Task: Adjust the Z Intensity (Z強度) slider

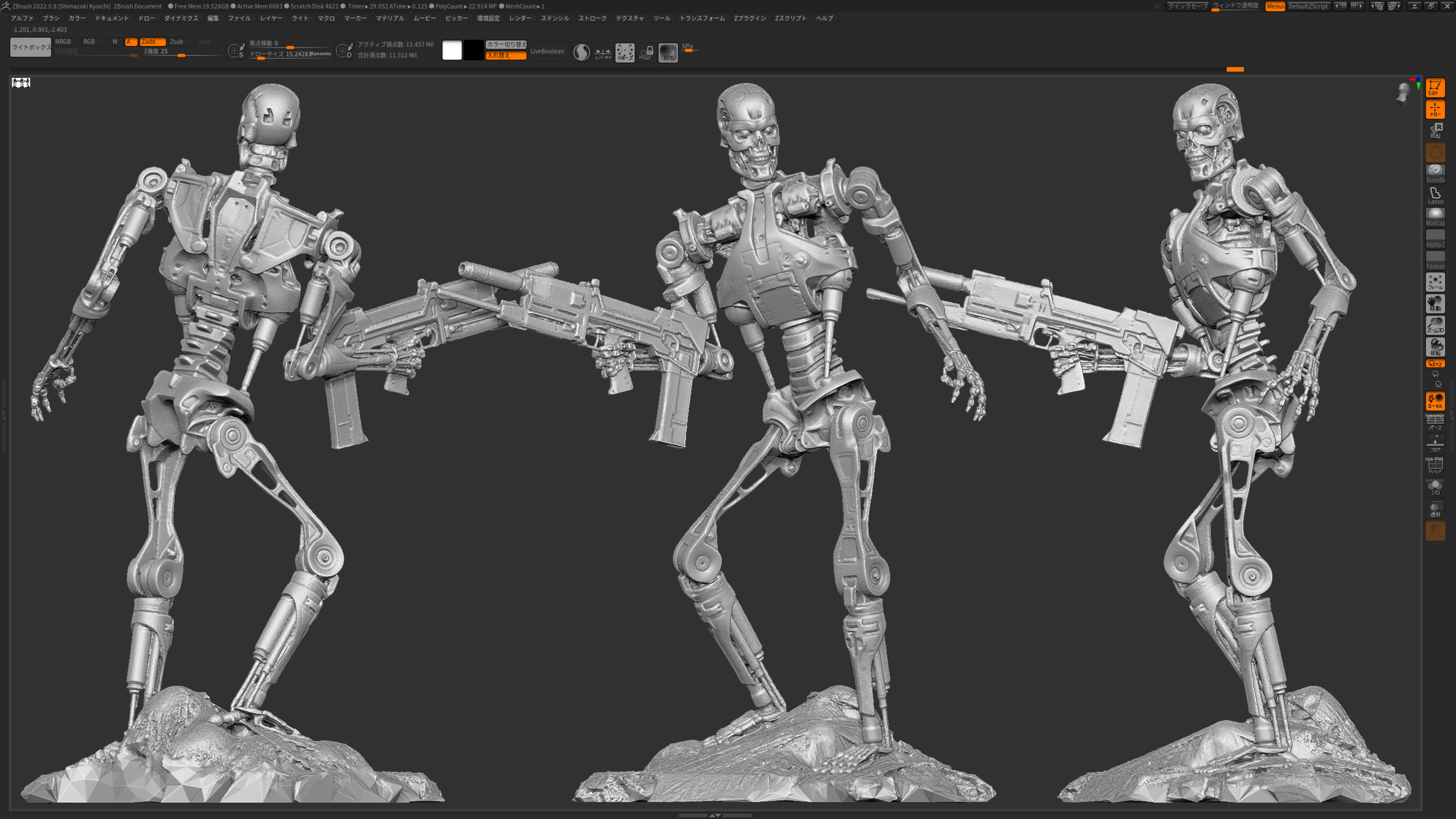Action: (182, 52)
